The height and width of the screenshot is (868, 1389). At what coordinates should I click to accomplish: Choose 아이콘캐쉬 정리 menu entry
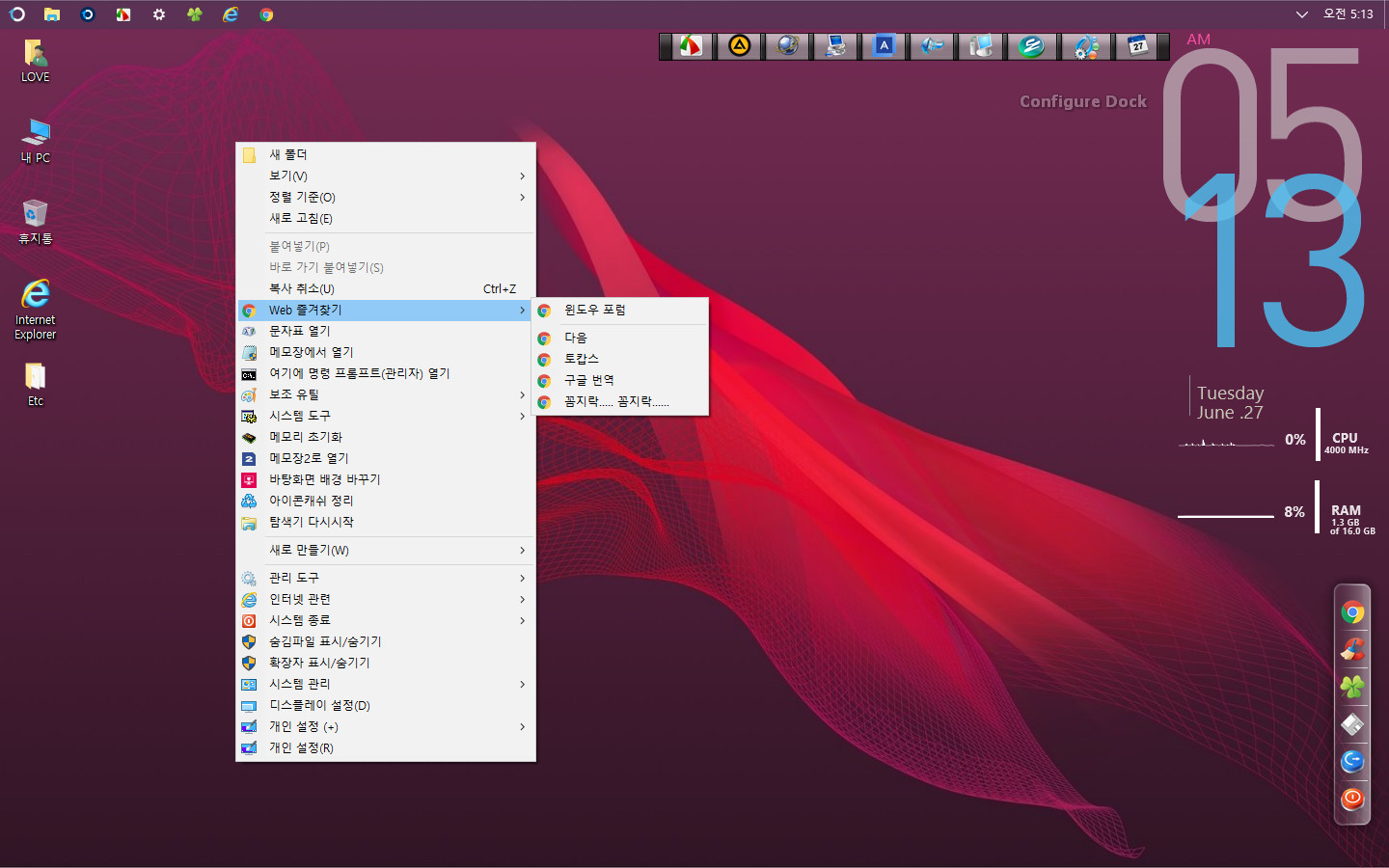386,501
